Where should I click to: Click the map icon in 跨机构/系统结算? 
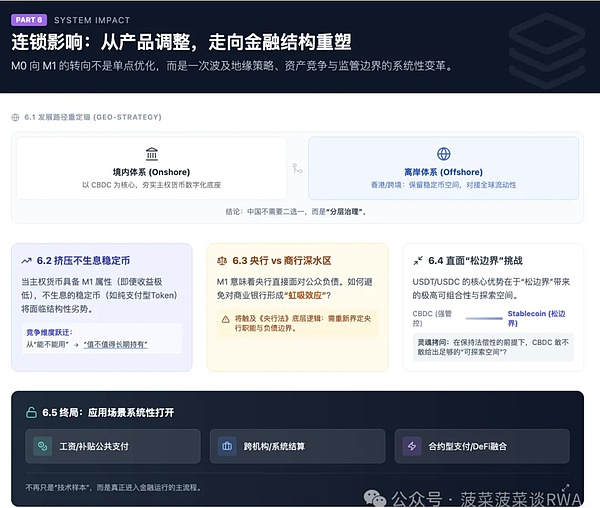click(x=227, y=446)
